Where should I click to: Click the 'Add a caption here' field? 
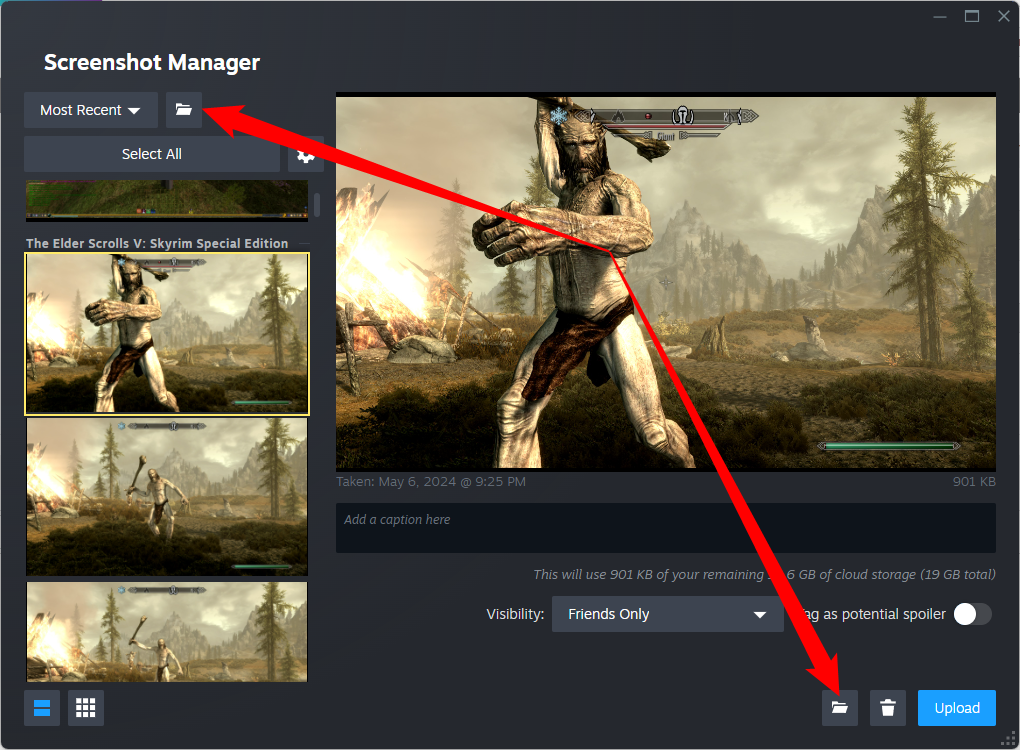point(665,528)
